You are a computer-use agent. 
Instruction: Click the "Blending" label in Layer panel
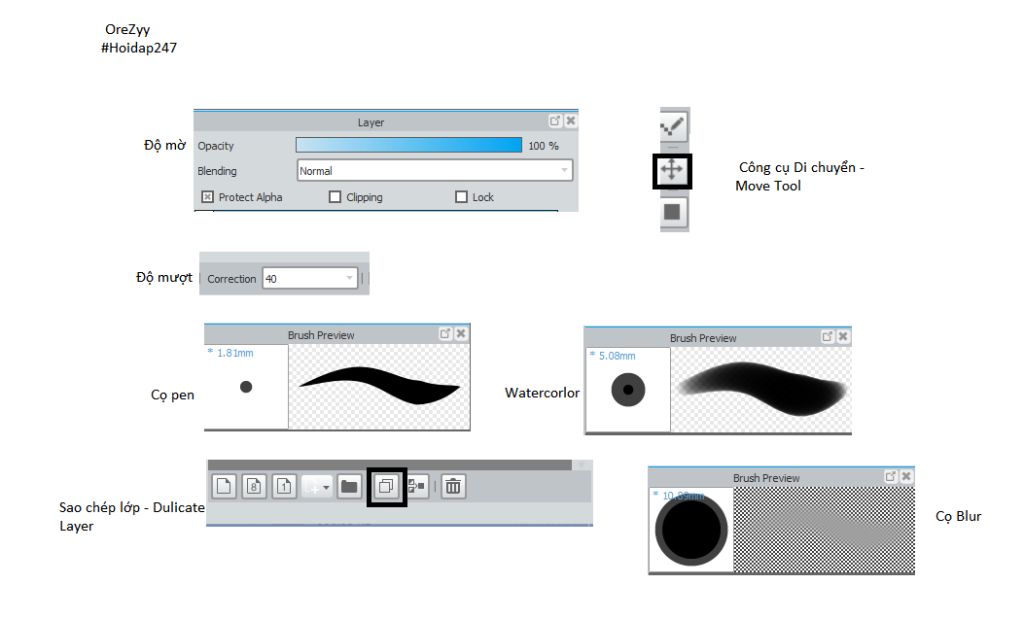(x=217, y=171)
